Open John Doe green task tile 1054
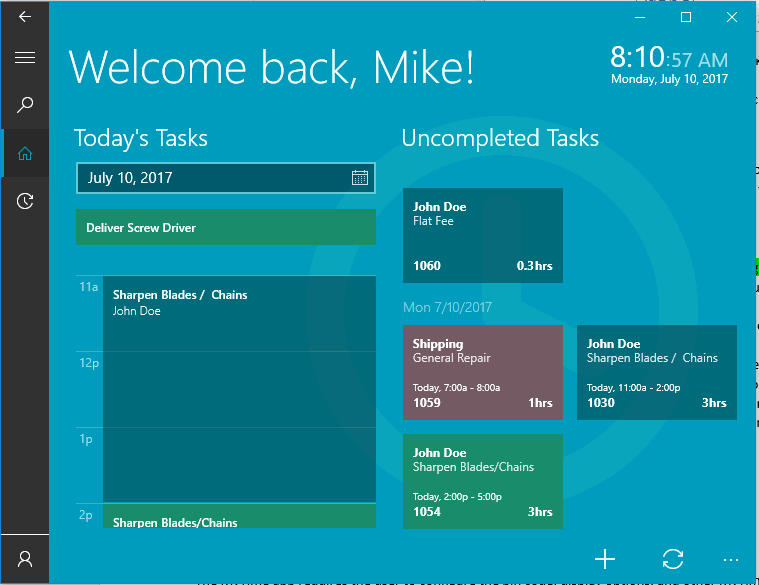This screenshot has width=759, height=585. coord(482,481)
